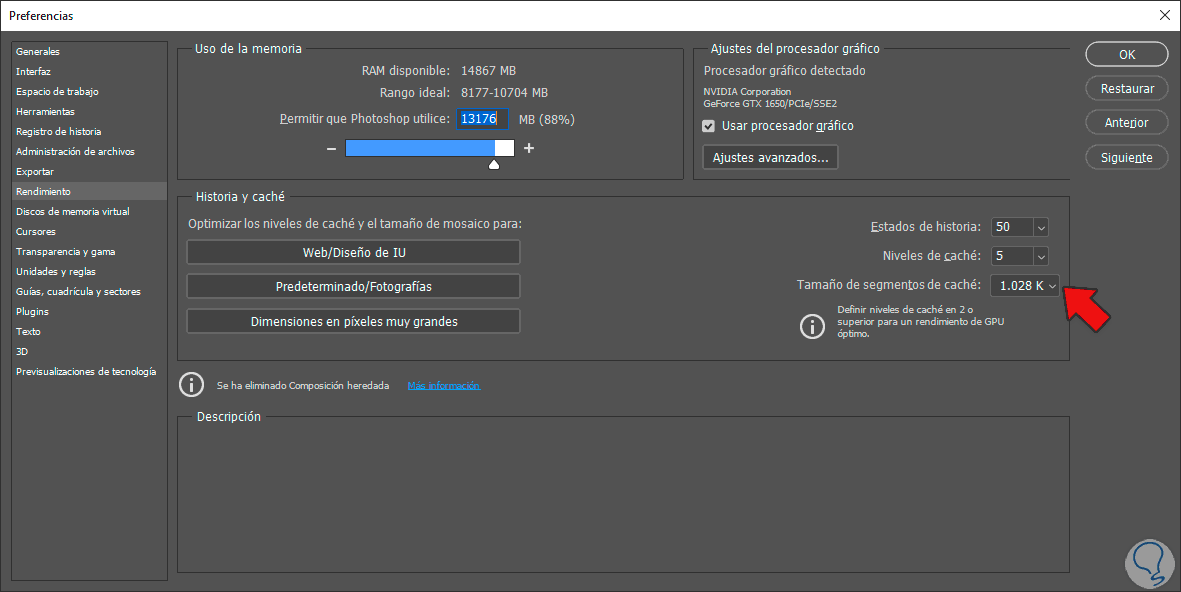Click the Estados de historia value field
The image size is (1181, 592).
(1013, 227)
